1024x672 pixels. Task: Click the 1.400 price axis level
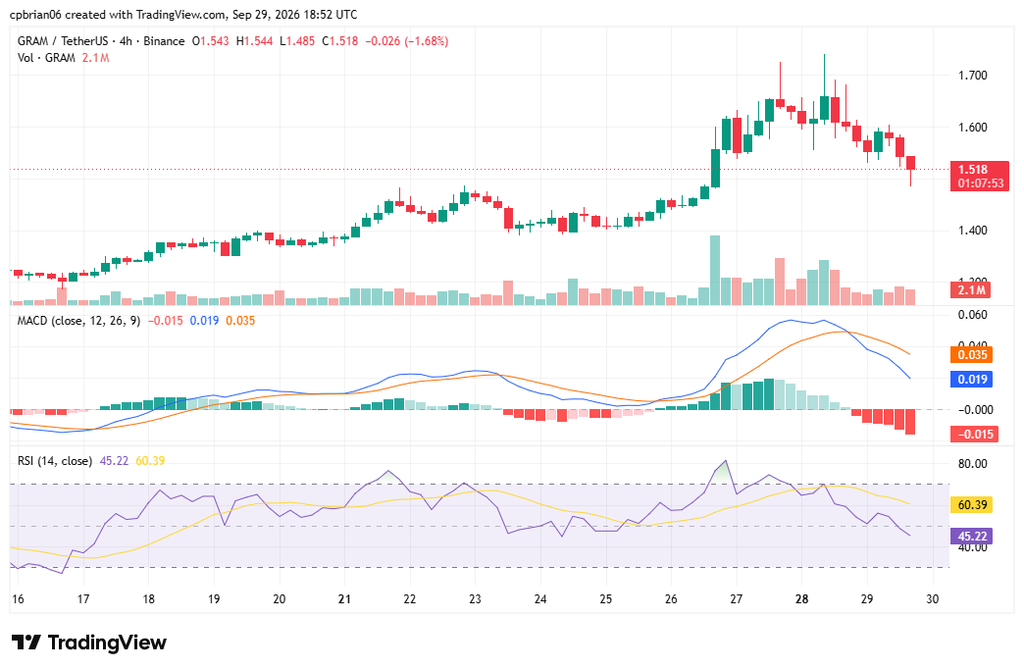tap(972, 231)
